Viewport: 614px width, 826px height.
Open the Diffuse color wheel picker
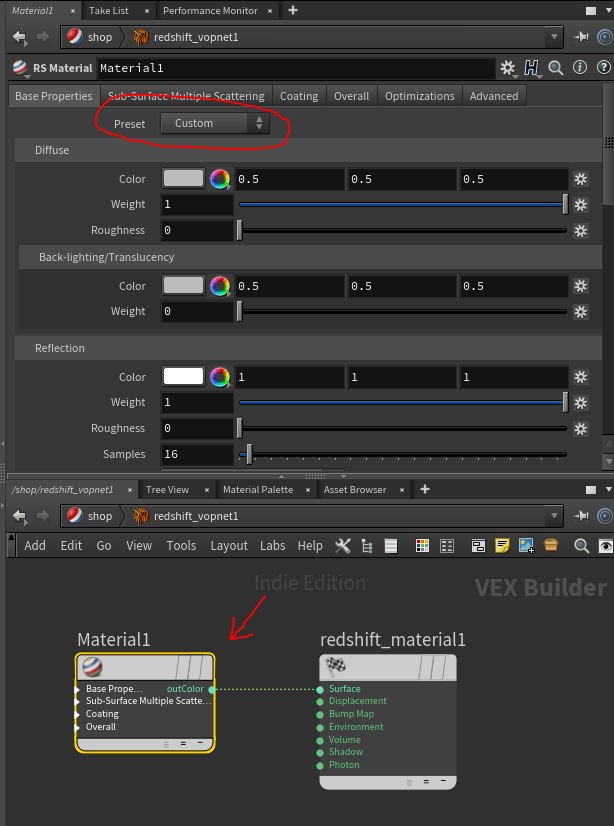point(219,179)
